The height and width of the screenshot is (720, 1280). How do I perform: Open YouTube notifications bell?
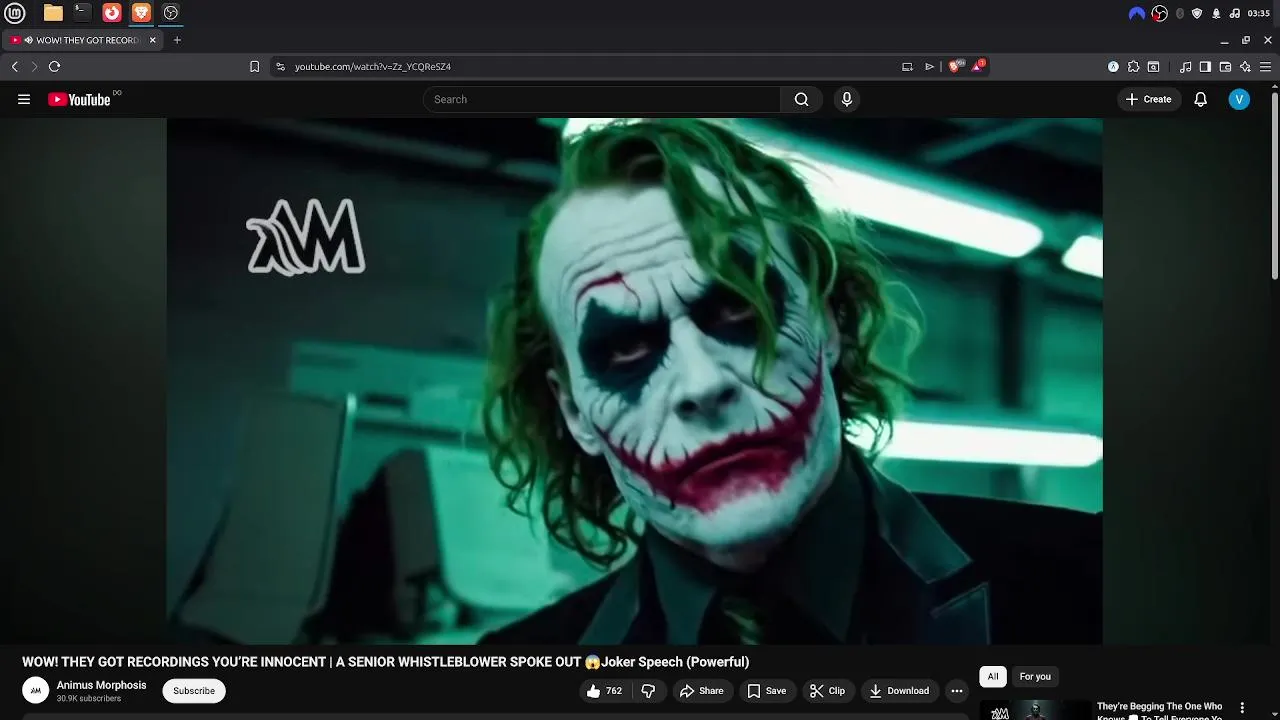pos(1201,99)
